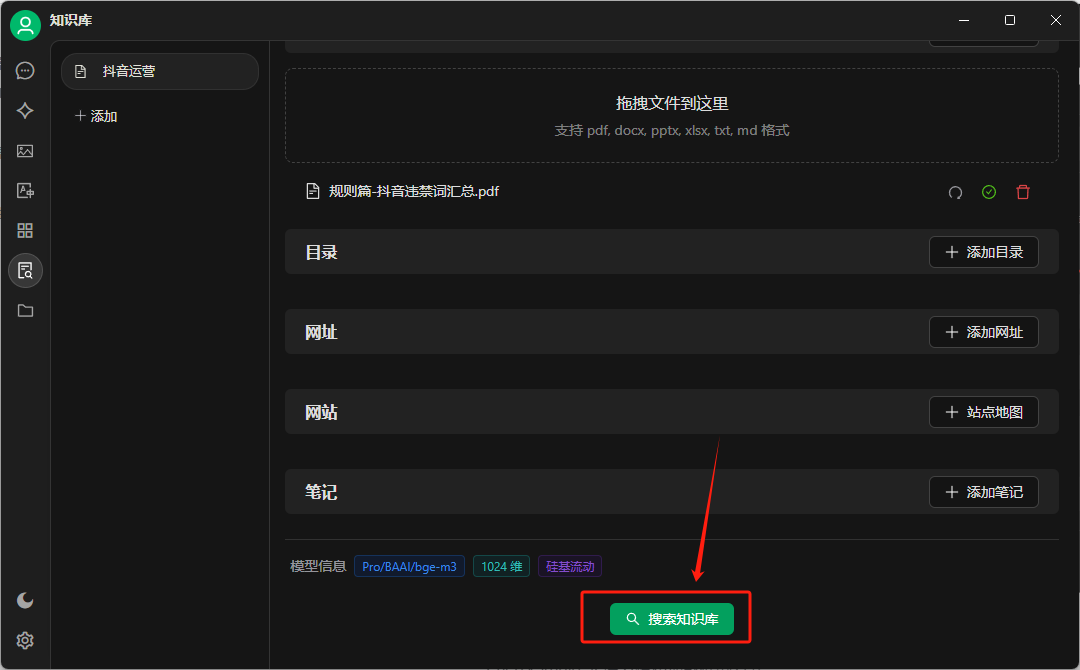Click 添加 to create a knowledge base
The height and width of the screenshot is (670, 1080).
click(x=97, y=116)
